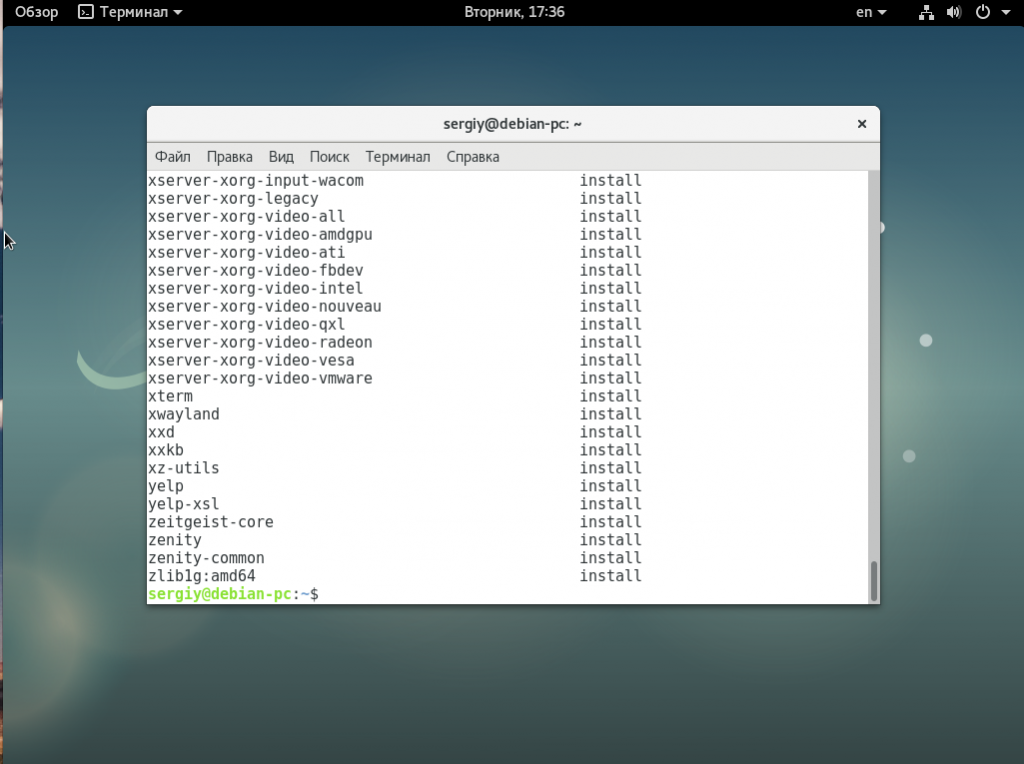The height and width of the screenshot is (764, 1024).
Task: Click the terminal icon in the top panel
Action: (86, 12)
